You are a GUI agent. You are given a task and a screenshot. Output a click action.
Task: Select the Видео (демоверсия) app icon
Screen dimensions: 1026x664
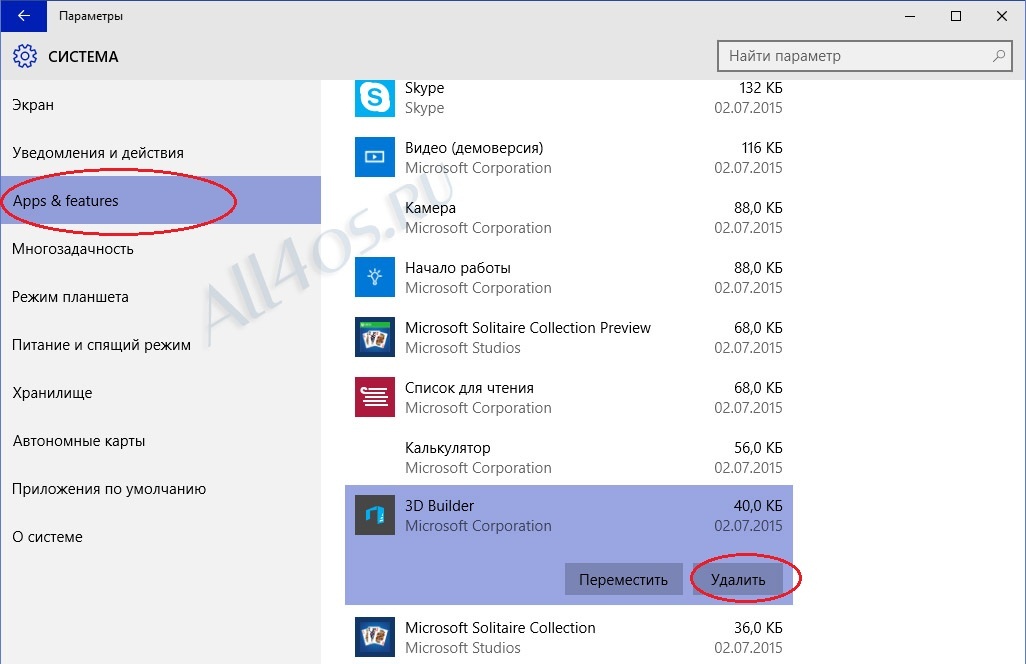coord(375,157)
